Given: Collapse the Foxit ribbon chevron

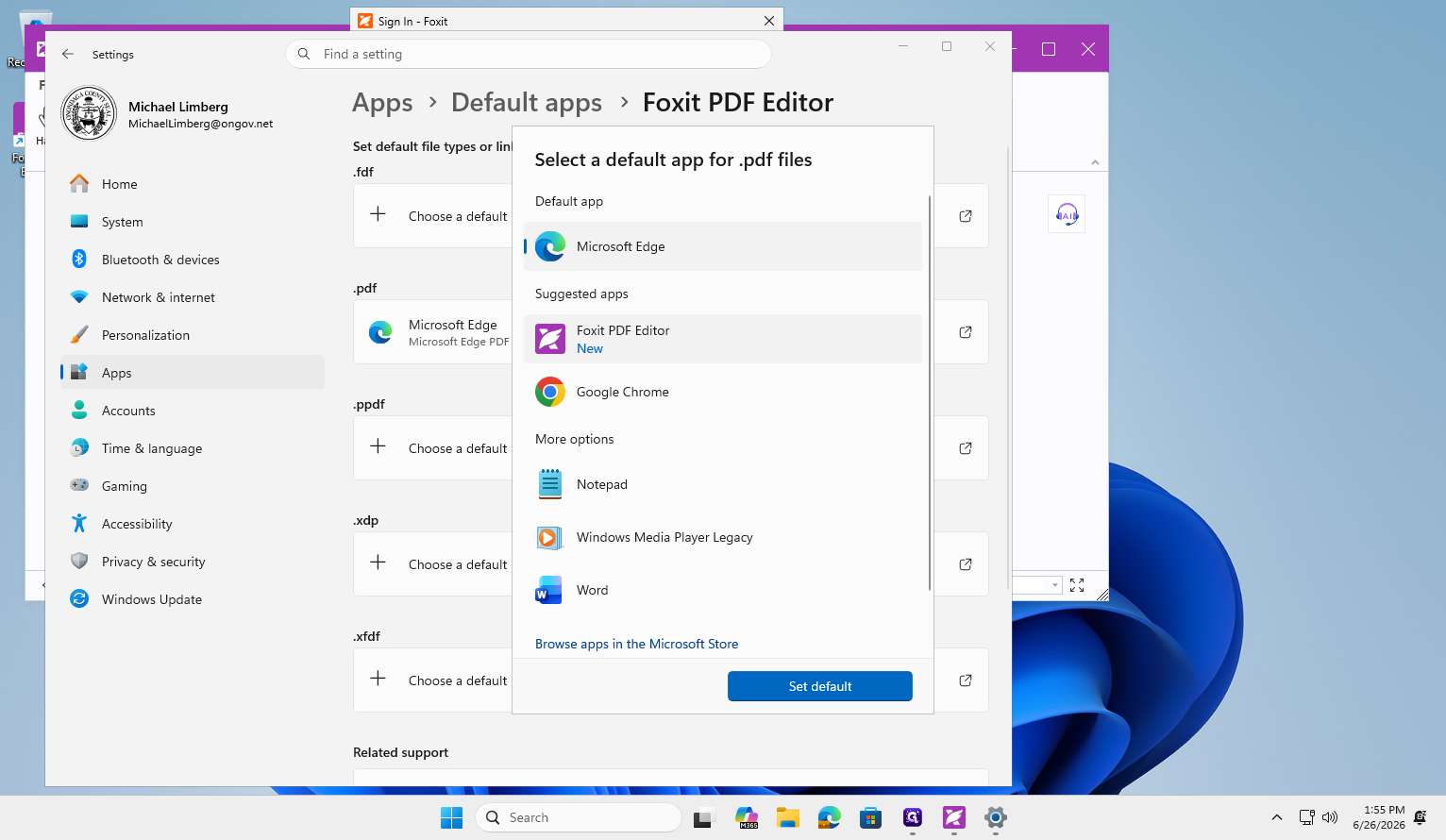Looking at the screenshot, I should [x=1095, y=162].
